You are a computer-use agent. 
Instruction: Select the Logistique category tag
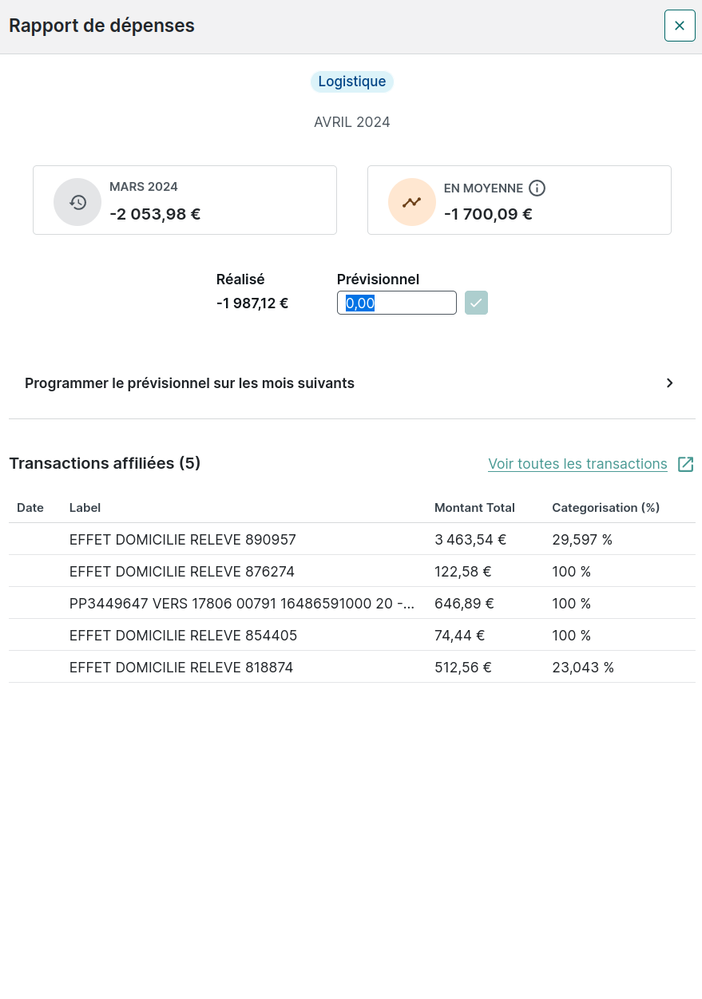coord(352,82)
